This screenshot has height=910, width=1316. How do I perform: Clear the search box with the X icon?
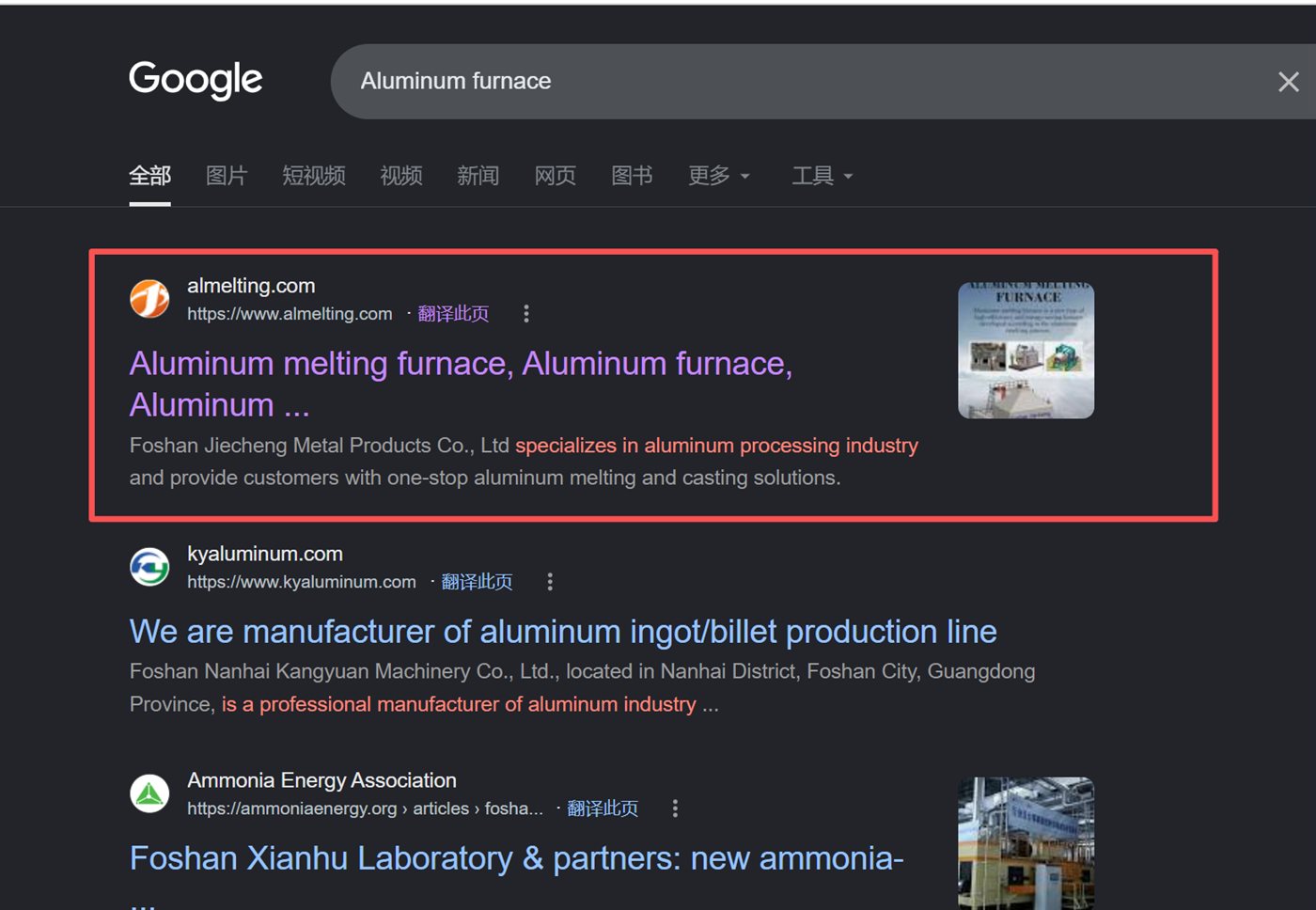pos(1289,82)
